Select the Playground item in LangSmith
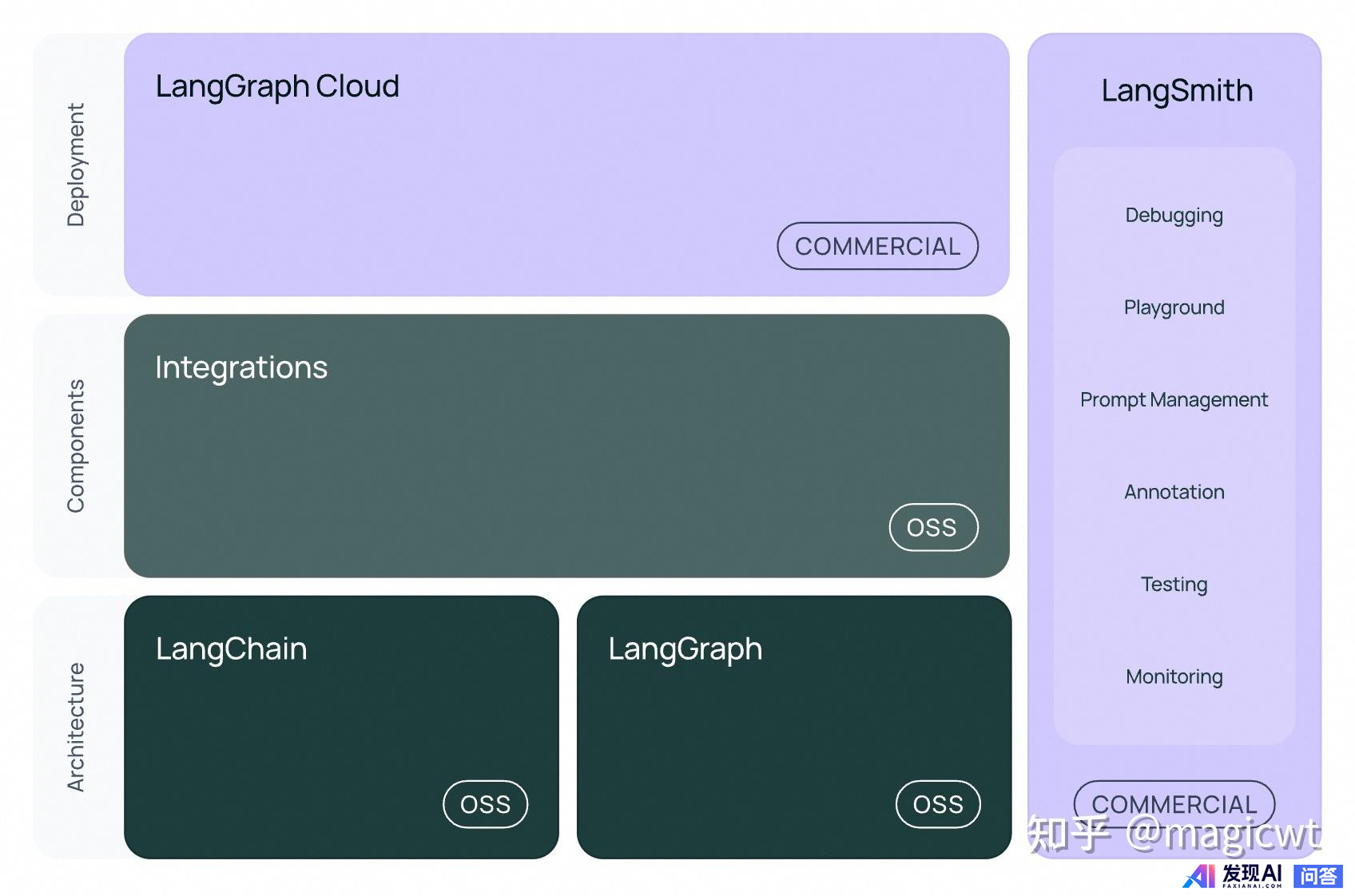1355x896 pixels. click(x=1174, y=307)
